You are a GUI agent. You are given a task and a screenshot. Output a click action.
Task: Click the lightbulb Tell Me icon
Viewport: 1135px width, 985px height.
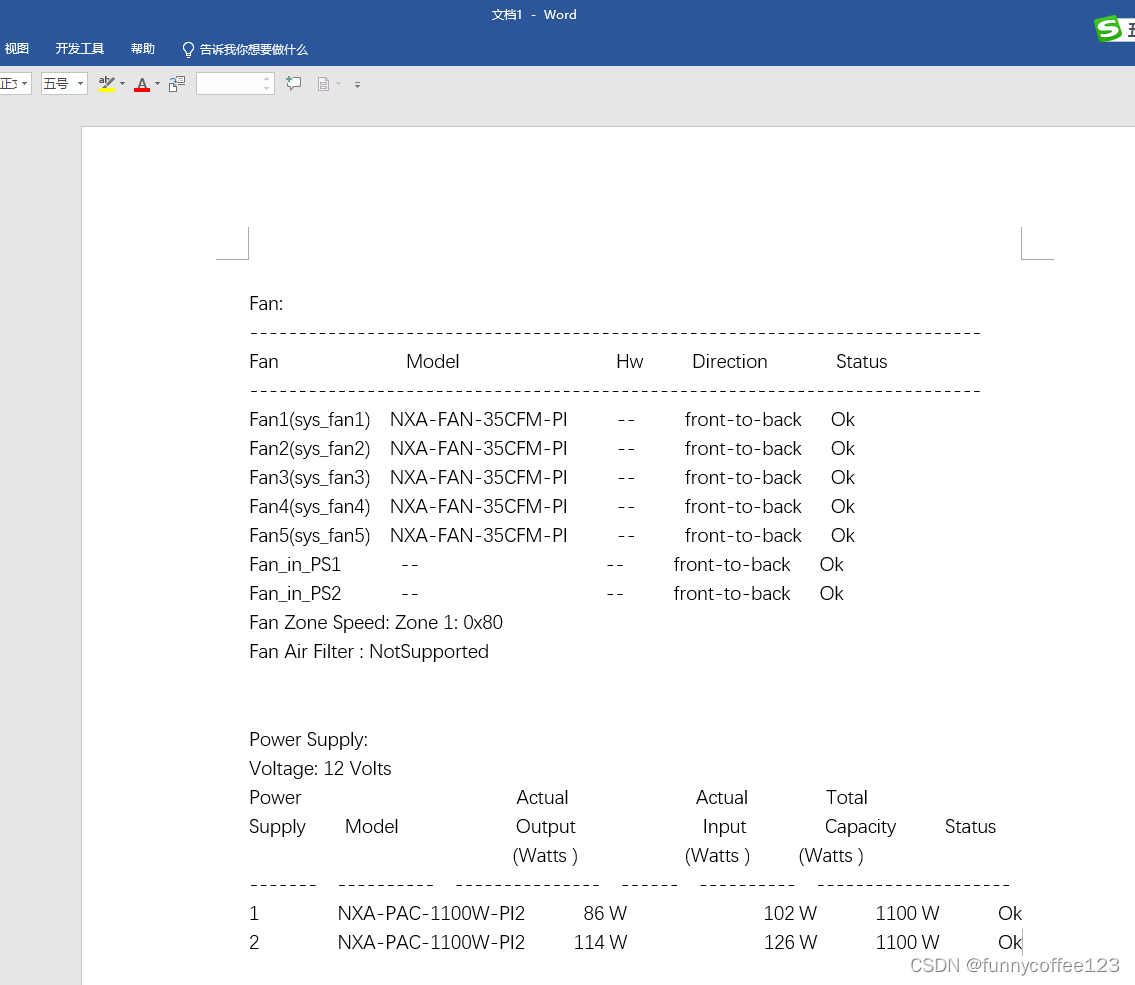click(188, 49)
